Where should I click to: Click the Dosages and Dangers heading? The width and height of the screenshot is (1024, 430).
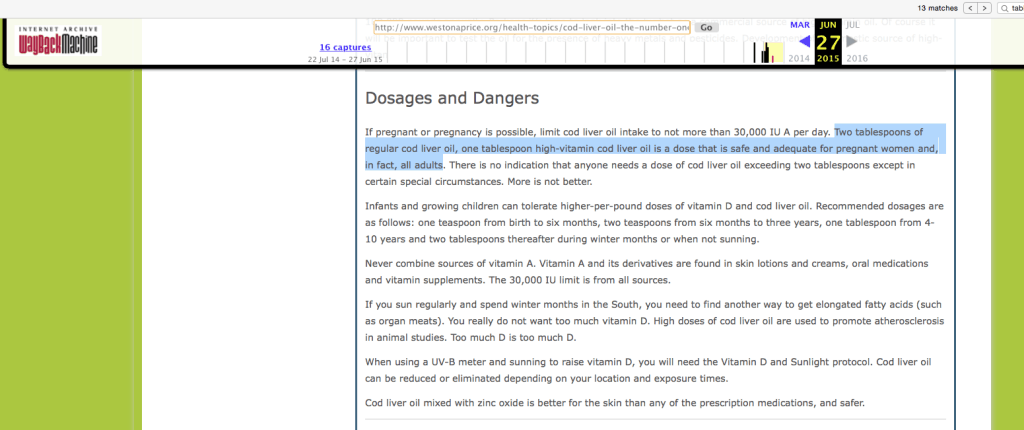pos(452,98)
